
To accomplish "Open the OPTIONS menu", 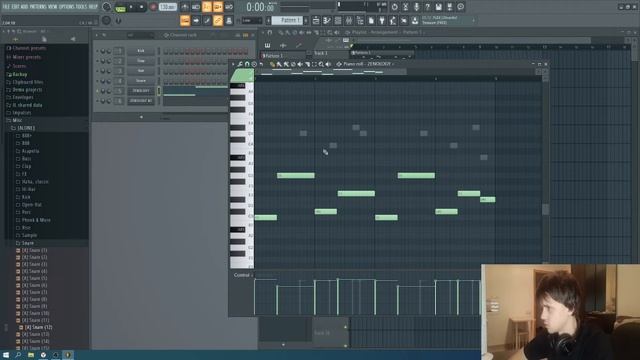I will click(x=67, y=7).
